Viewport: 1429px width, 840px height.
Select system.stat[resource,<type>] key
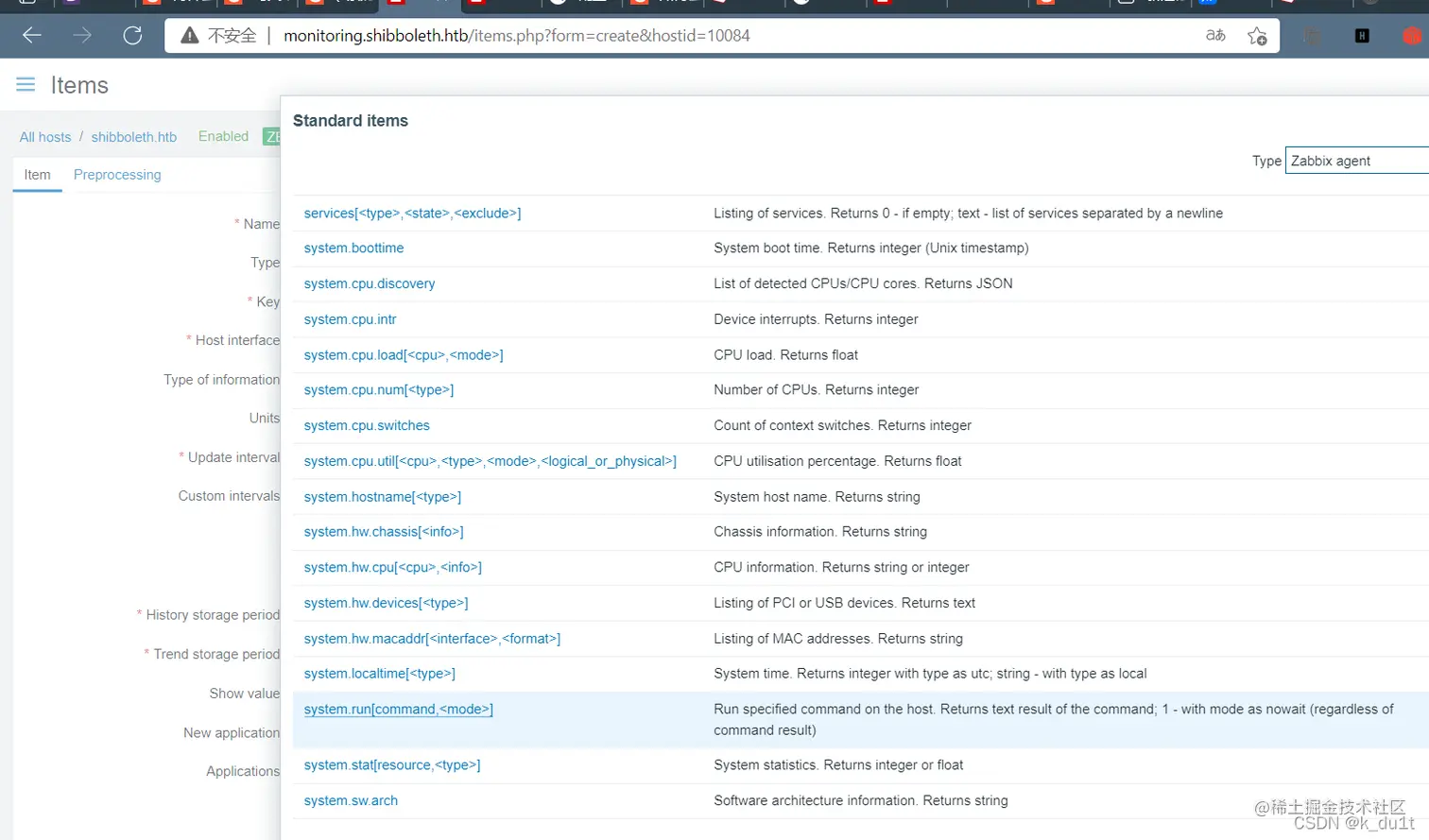(x=392, y=765)
